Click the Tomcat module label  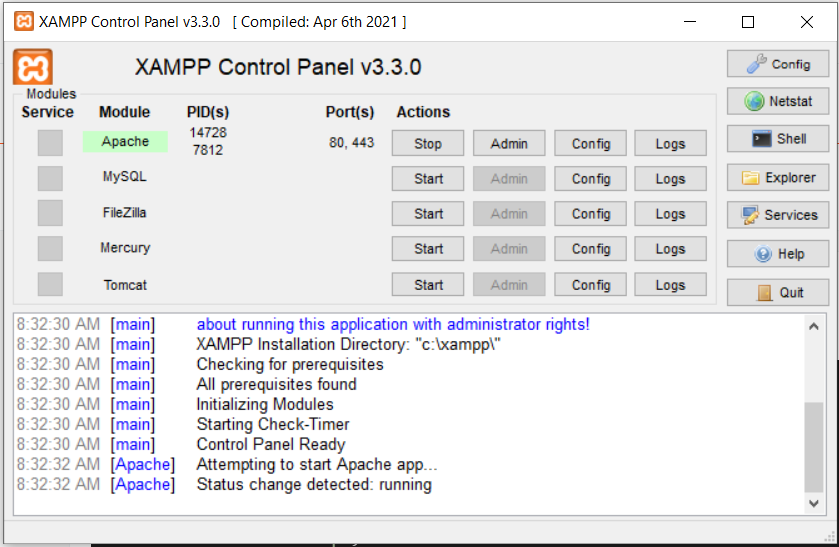point(125,285)
